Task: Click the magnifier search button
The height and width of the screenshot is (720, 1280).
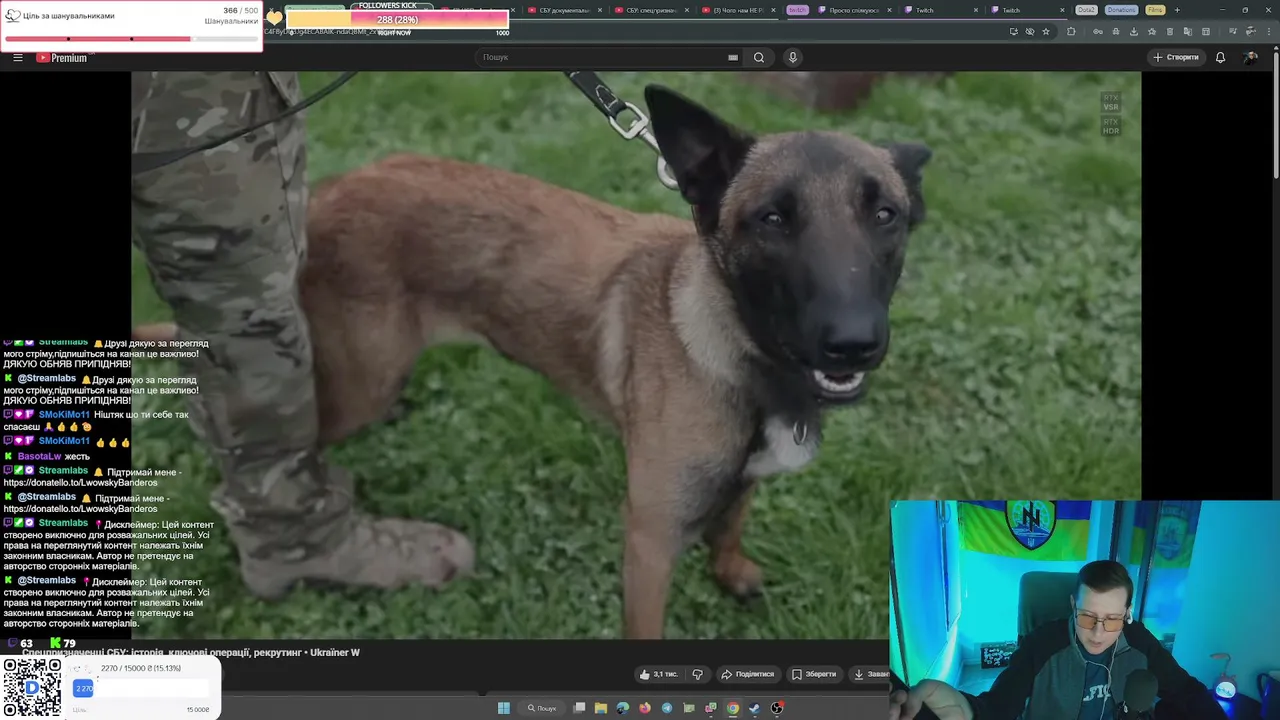Action: pos(759,57)
